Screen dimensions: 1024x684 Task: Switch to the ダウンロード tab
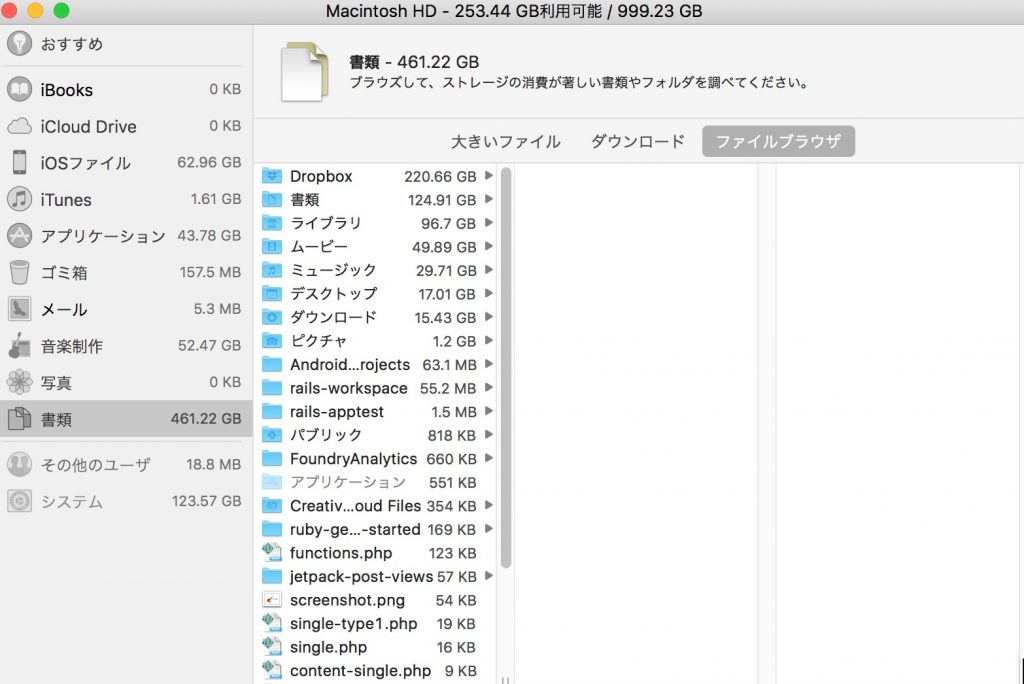pyautogui.click(x=637, y=142)
